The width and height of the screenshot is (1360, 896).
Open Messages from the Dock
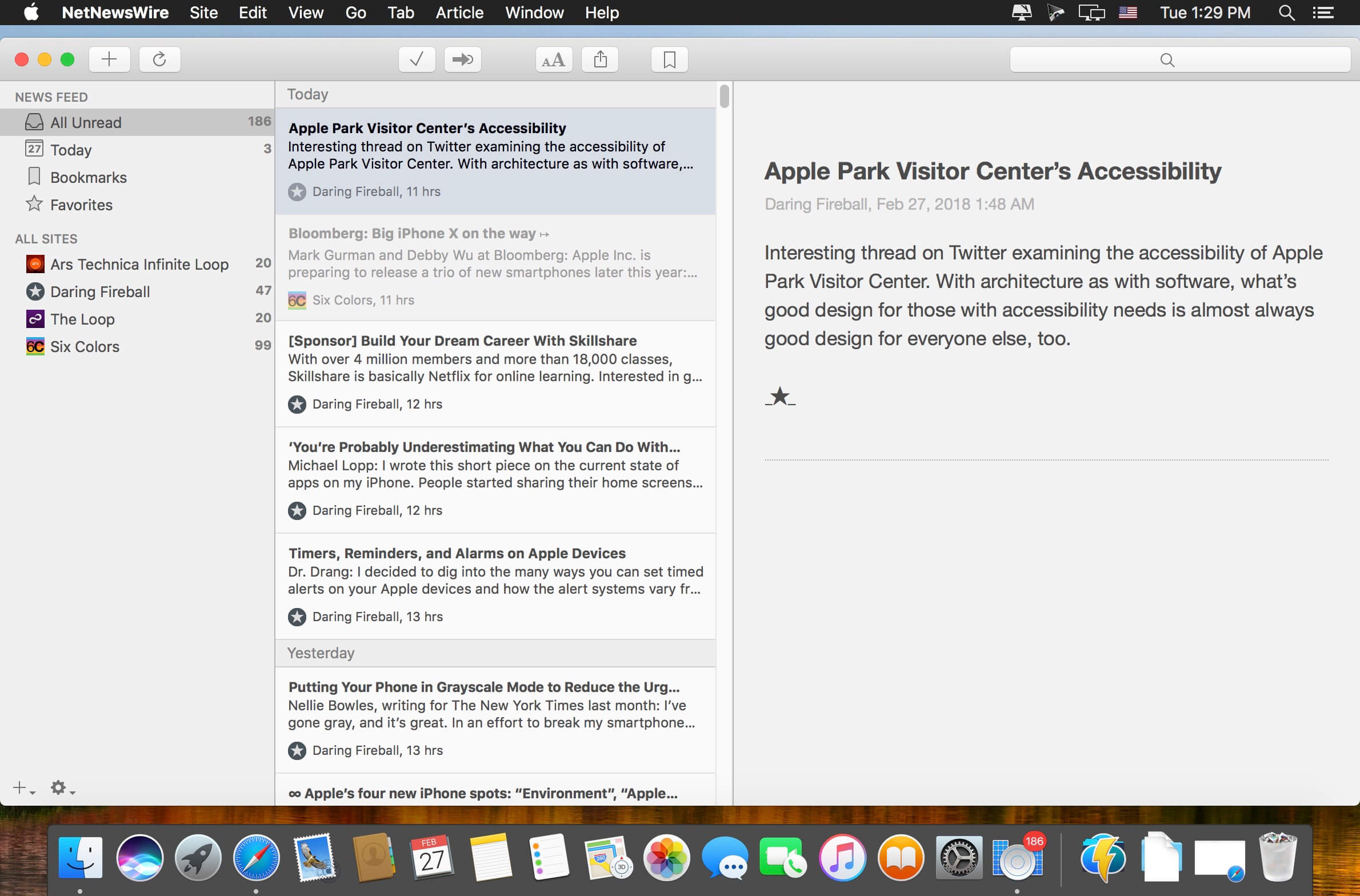pyautogui.click(x=725, y=857)
